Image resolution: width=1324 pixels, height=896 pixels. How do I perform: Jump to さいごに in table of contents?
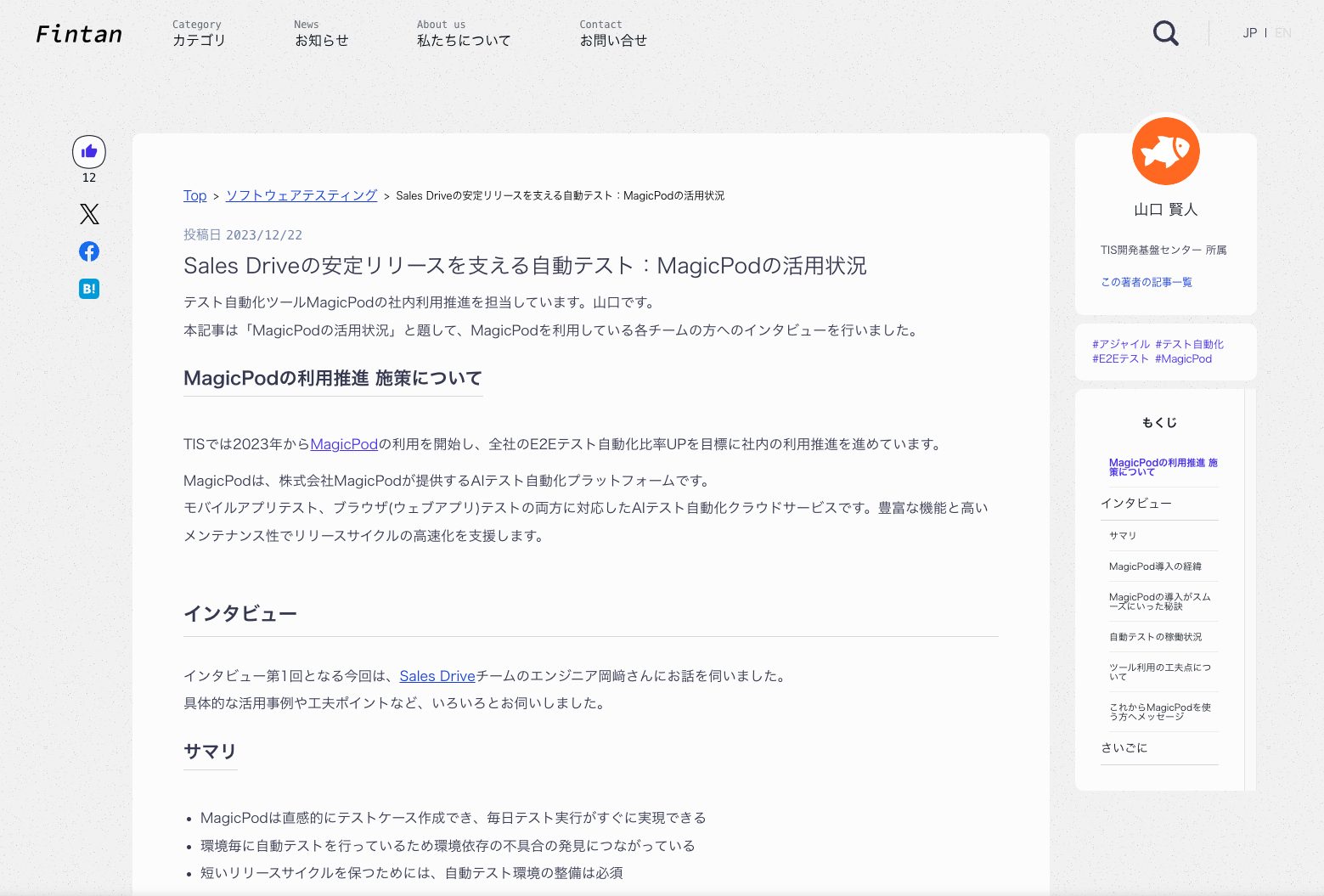coord(1124,748)
